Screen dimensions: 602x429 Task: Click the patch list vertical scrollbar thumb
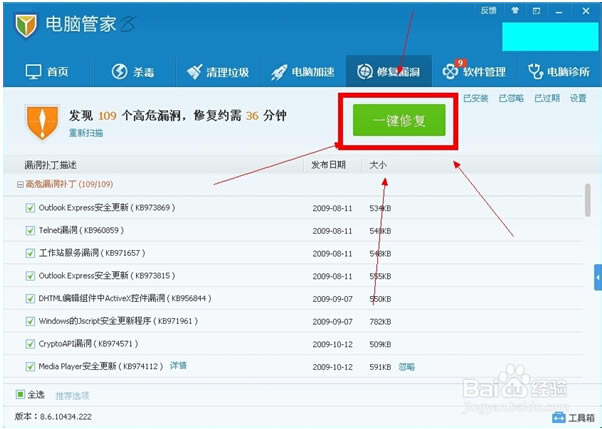click(587, 200)
